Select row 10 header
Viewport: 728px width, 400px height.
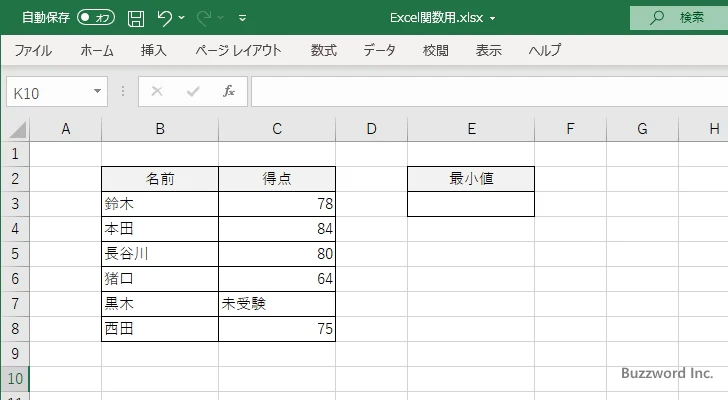(15, 379)
